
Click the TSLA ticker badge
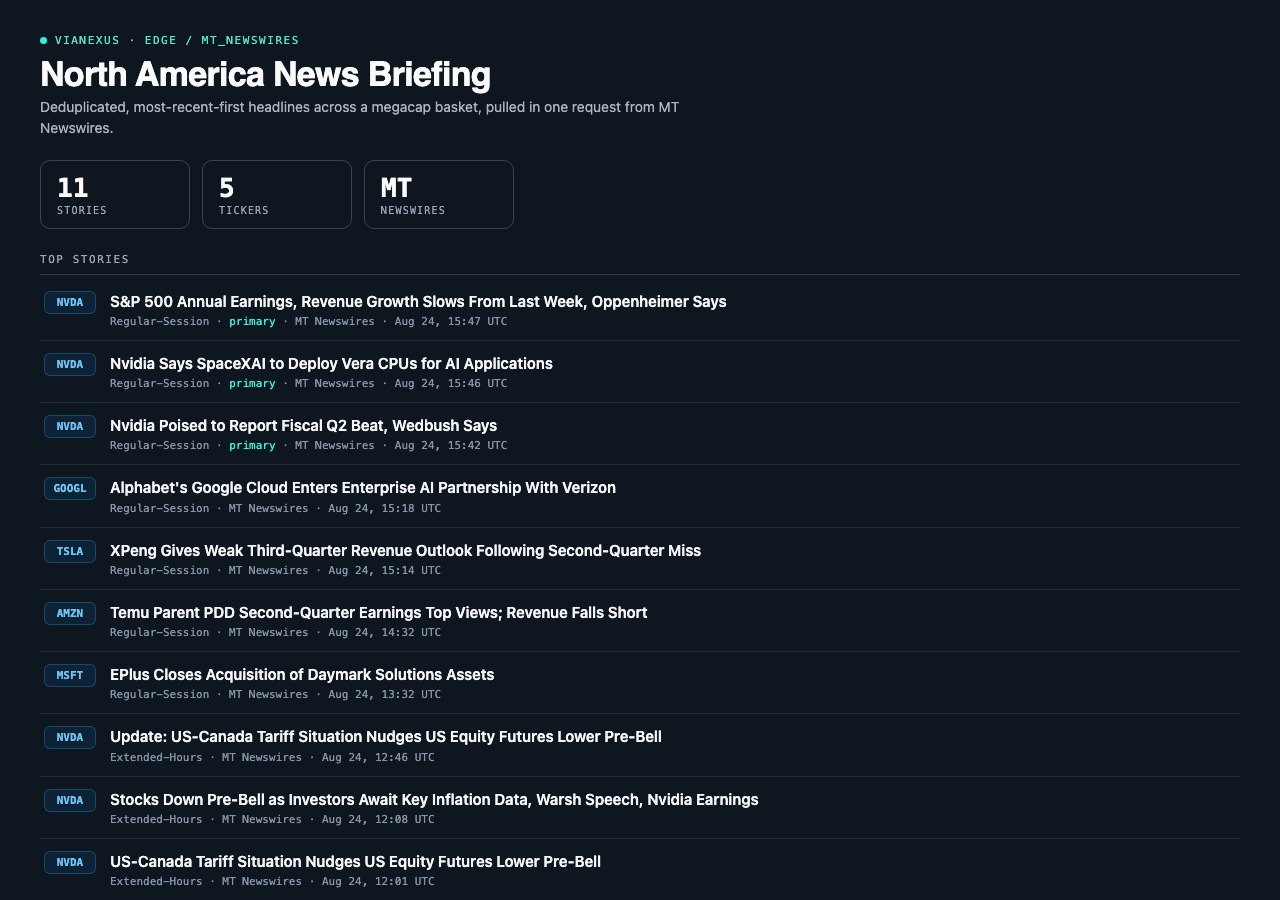tap(70, 551)
